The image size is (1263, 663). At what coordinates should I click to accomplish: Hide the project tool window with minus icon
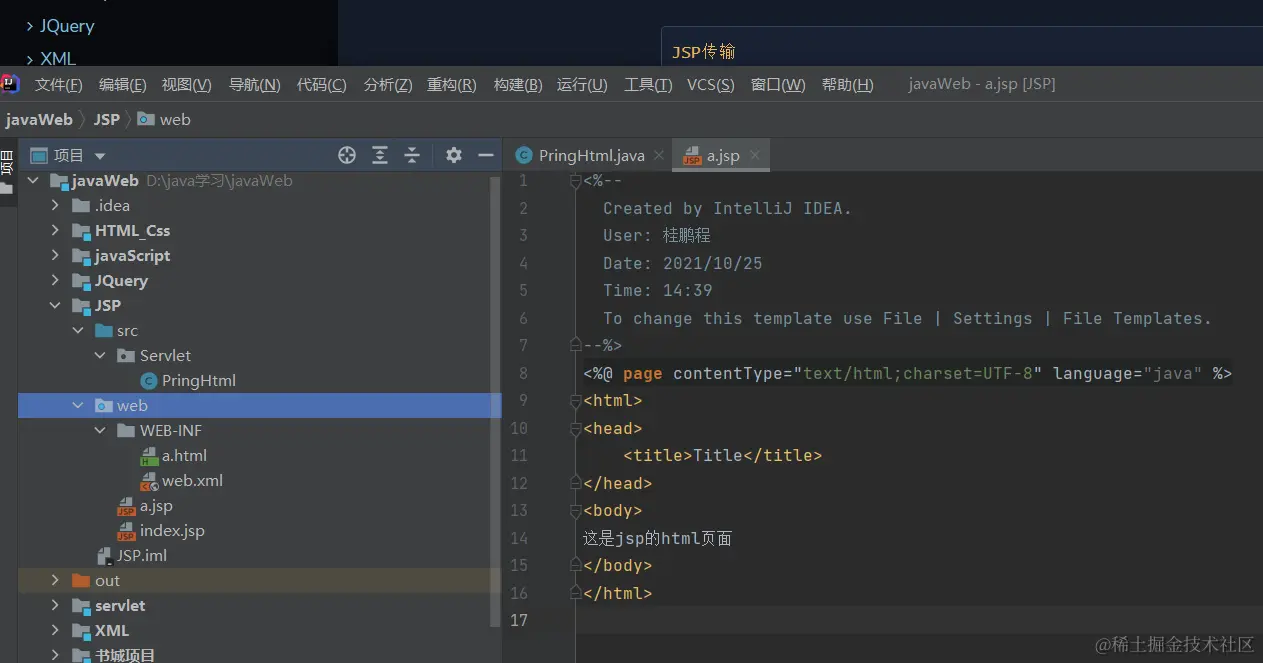click(486, 155)
